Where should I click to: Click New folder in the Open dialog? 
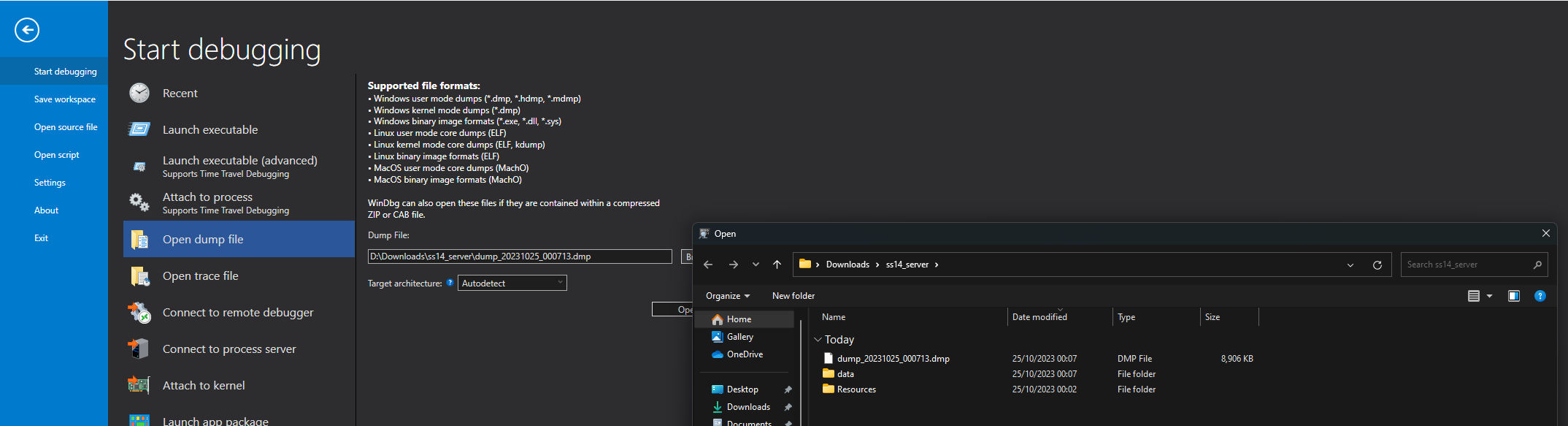coord(793,296)
